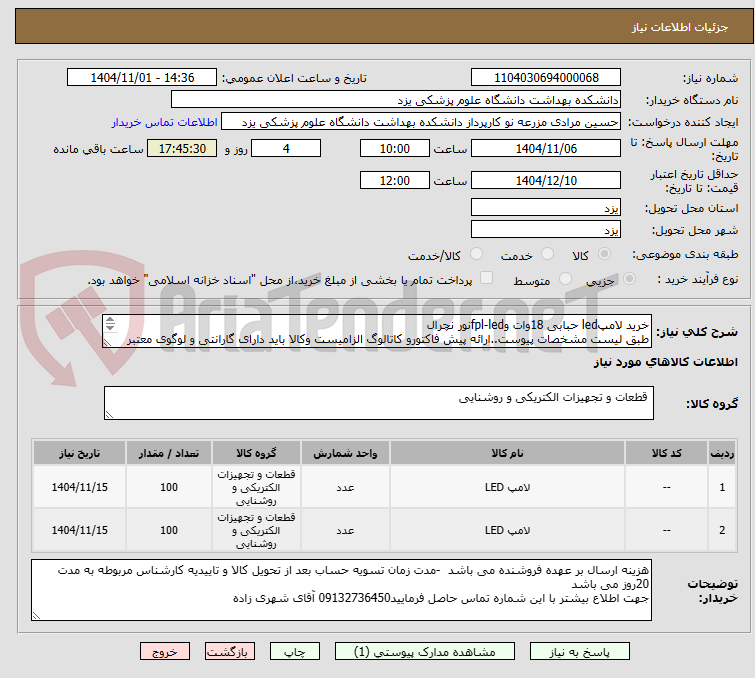The width and height of the screenshot is (755, 678).
Task: Click the گروه کالا column header
Action: (256, 453)
